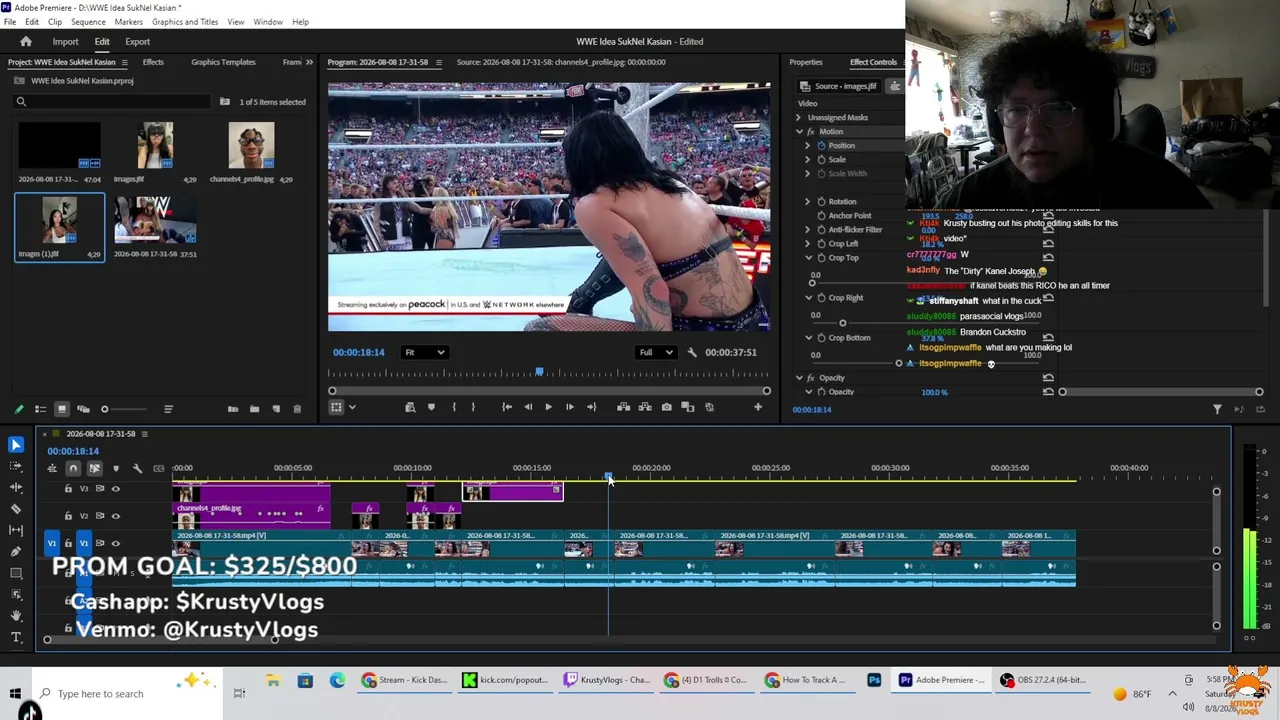Toggle Rotation animation stopwatch
The image size is (1280, 720).
click(x=821, y=202)
